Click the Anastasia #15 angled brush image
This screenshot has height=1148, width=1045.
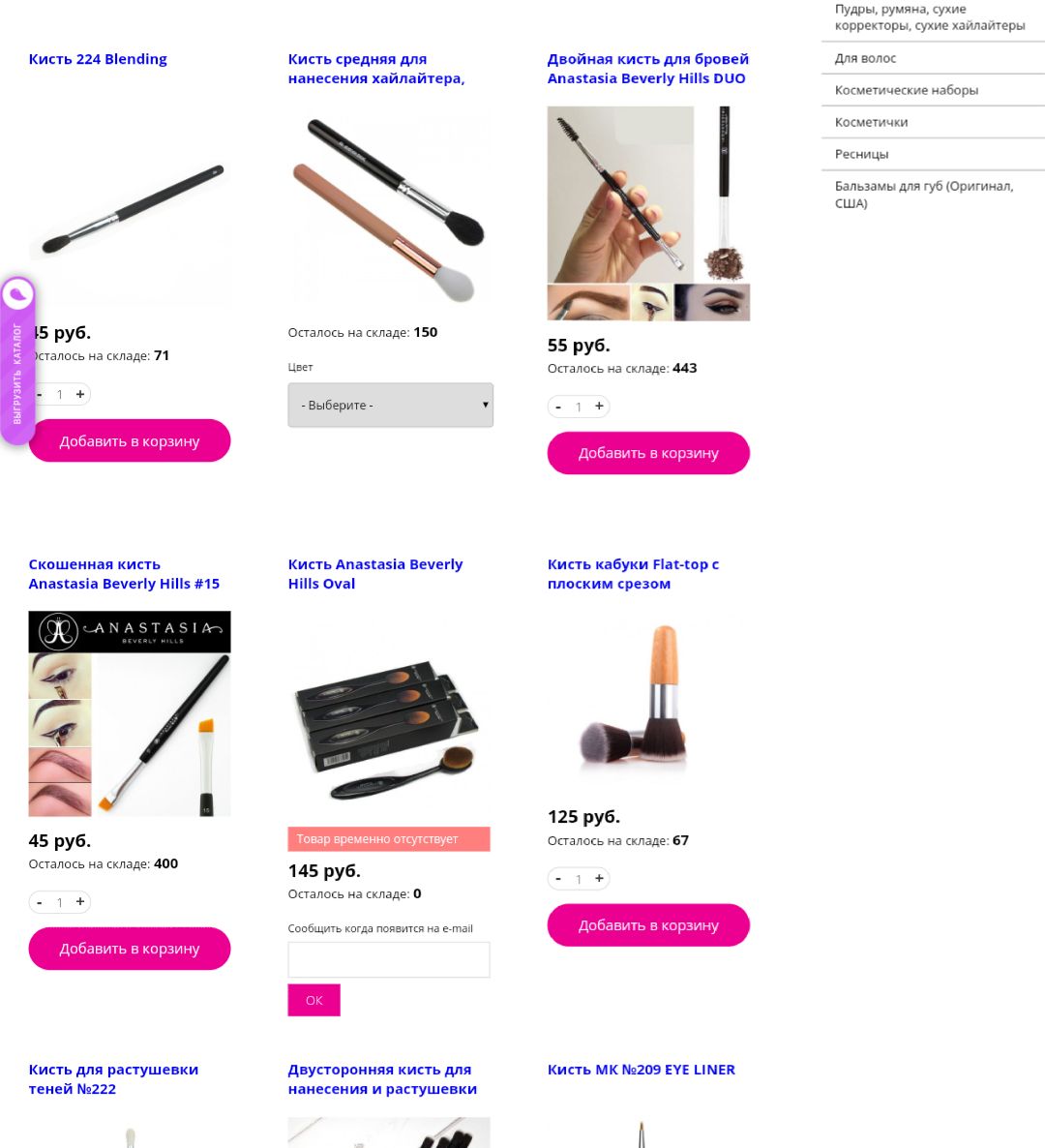130,713
